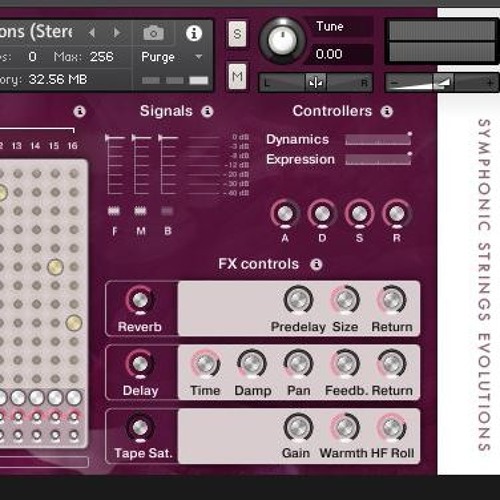Toggle the B signal on/off button
Image resolution: width=500 pixels, height=500 pixels.
pyautogui.click(x=167, y=211)
